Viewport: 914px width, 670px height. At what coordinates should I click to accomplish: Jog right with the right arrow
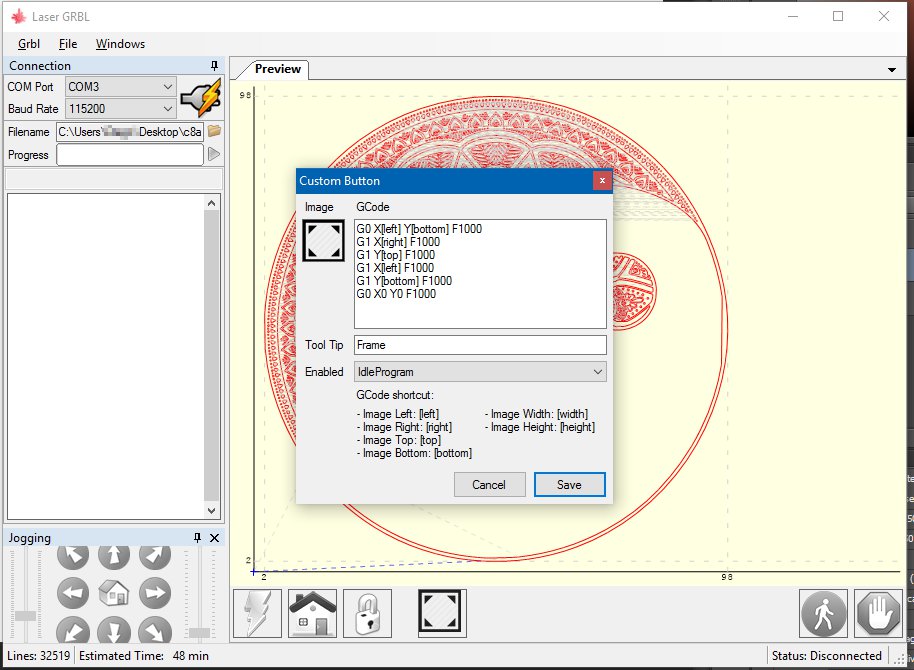(153, 593)
